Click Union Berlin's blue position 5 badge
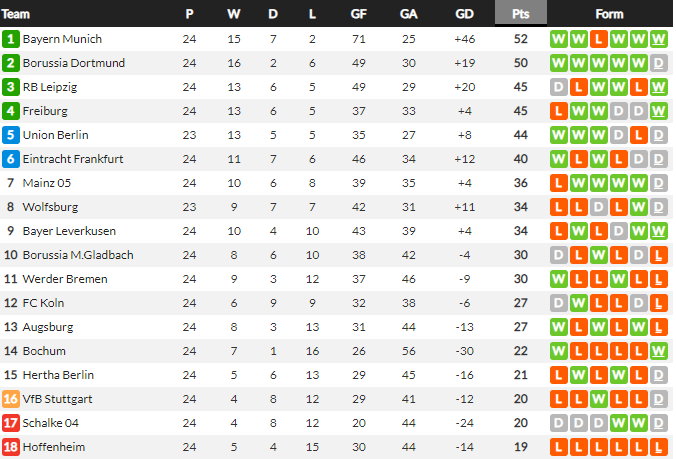The image size is (676, 459). coord(11,135)
